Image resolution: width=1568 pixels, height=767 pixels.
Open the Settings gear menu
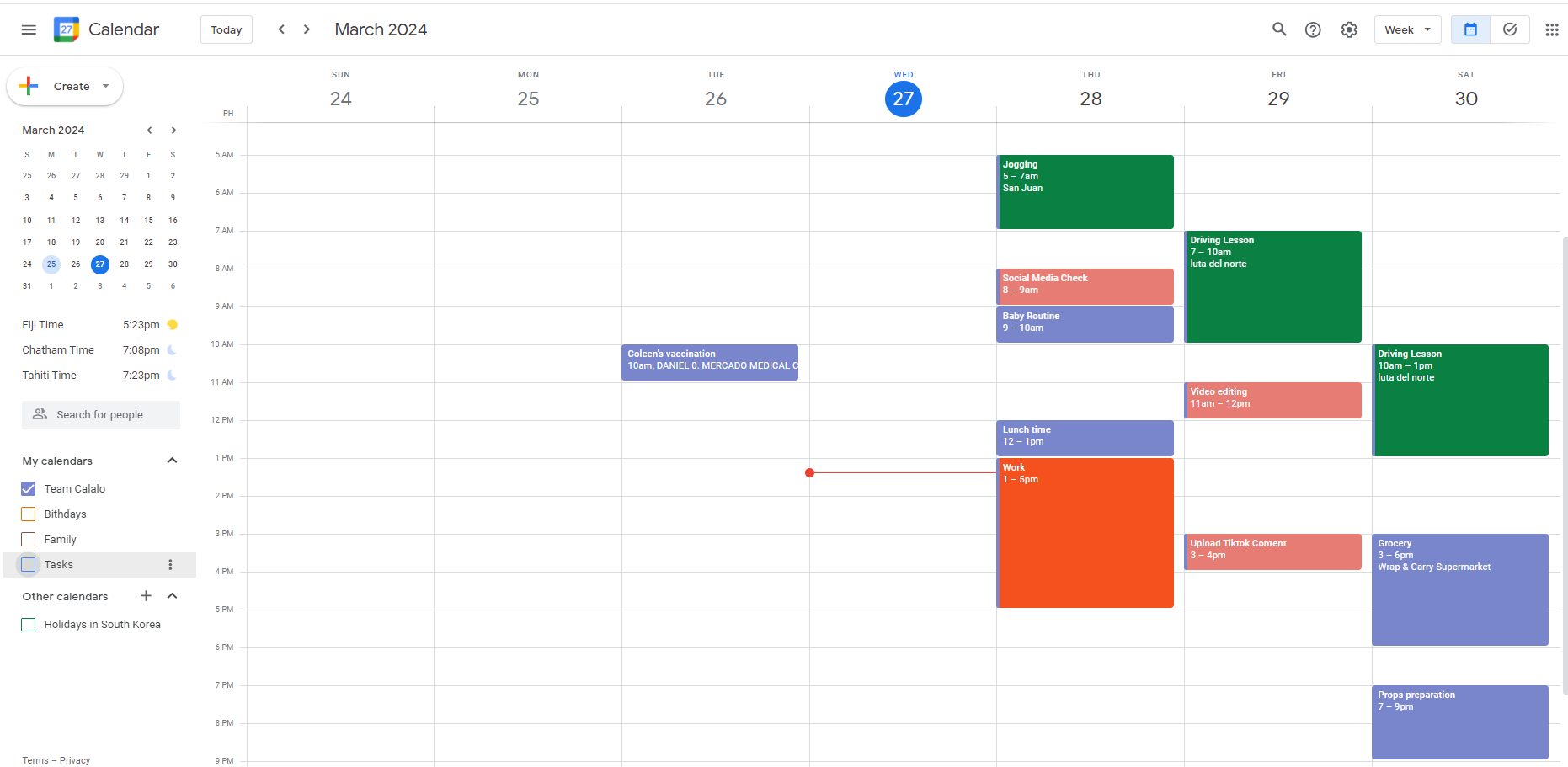pos(1349,29)
